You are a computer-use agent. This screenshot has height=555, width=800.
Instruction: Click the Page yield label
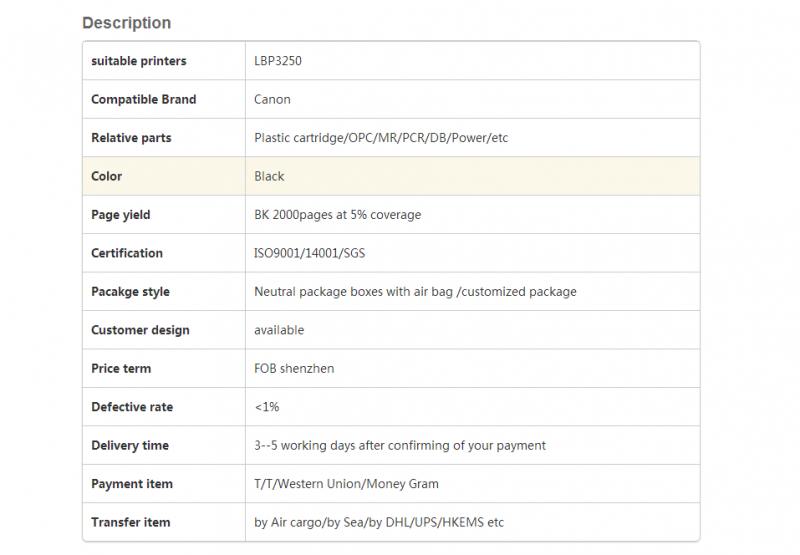pos(121,215)
